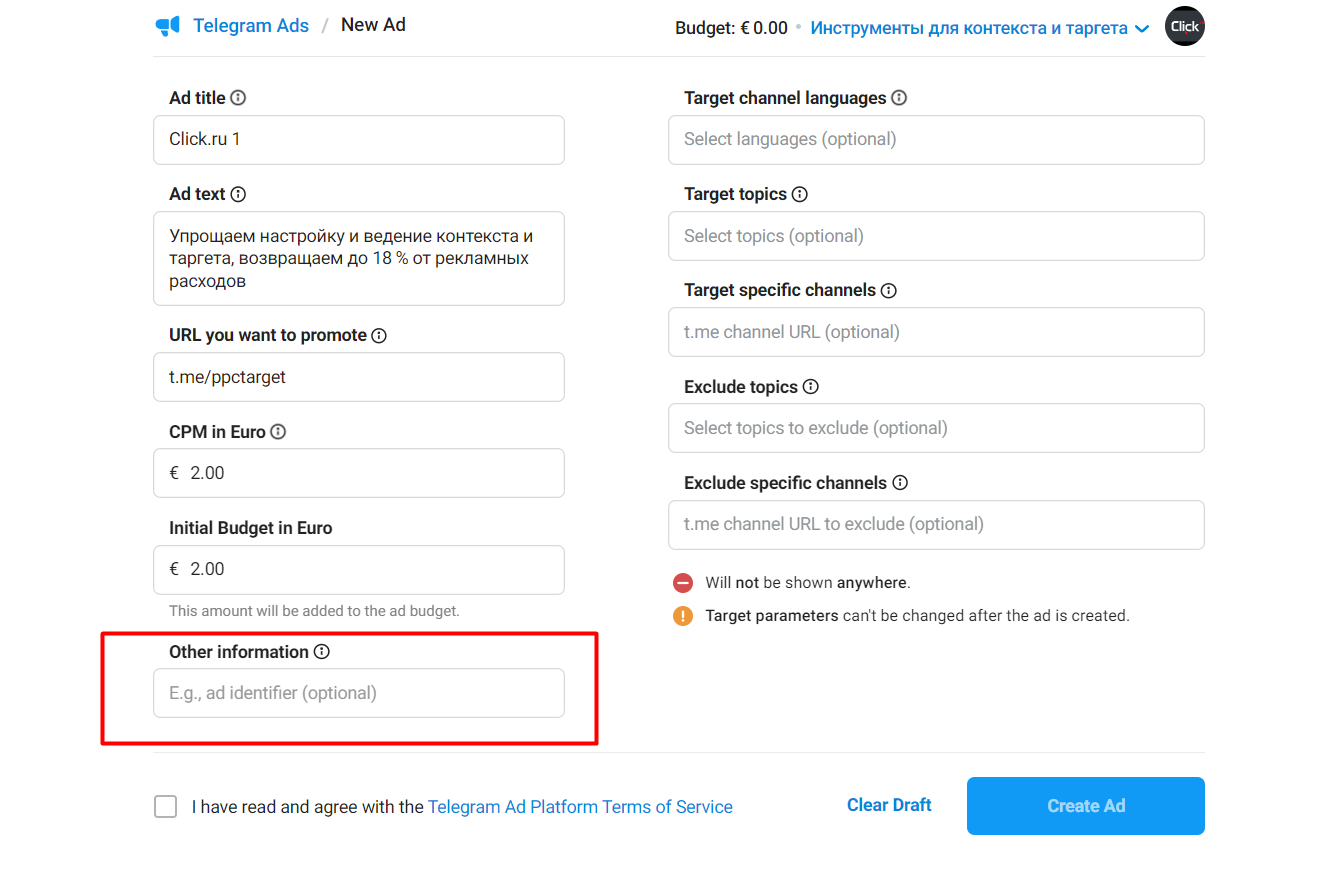This screenshot has width=1328, height=879.
Task: Click the info icon next to Ad title
Action: [x=238, y=98]
